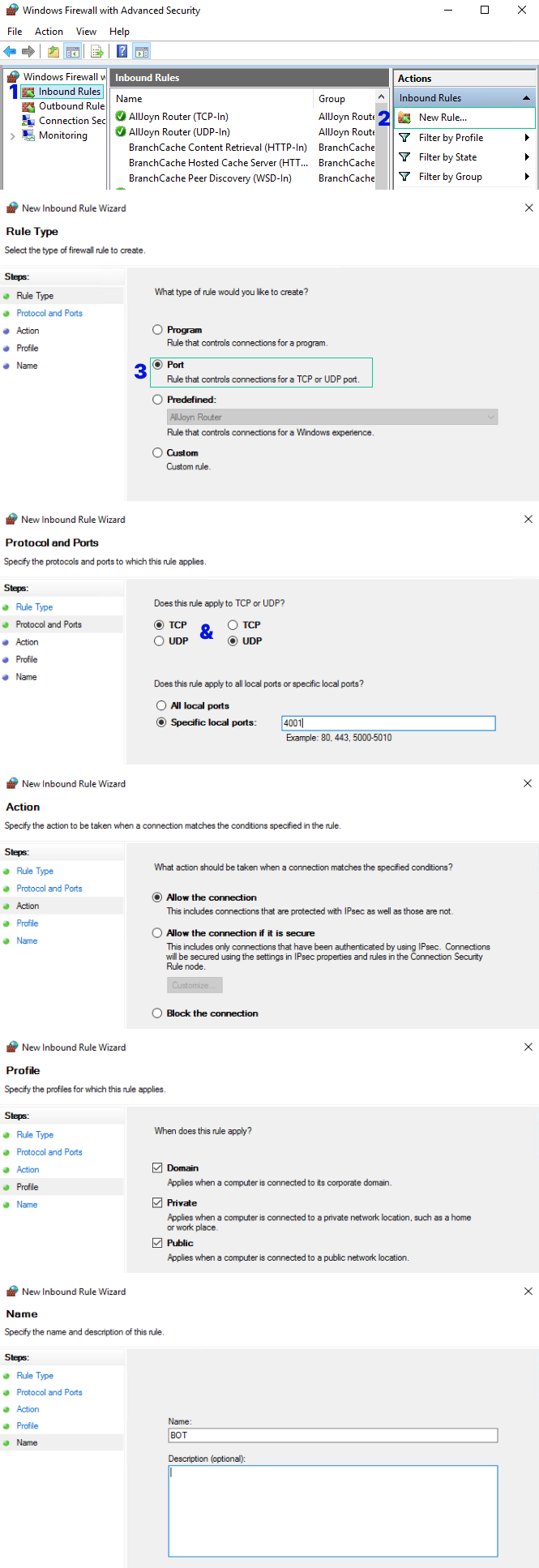Select the All local ports option
Screen dimensions: 539x1568
[x=161, y=706]
